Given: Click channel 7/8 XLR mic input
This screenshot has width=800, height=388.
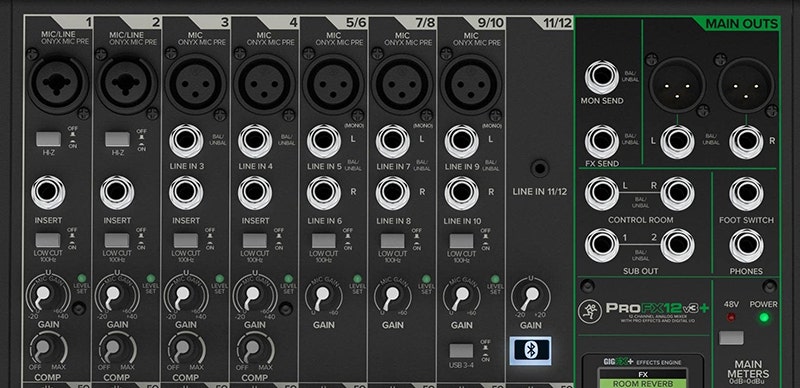Looking at the screenshot, I should pos(402,84).
